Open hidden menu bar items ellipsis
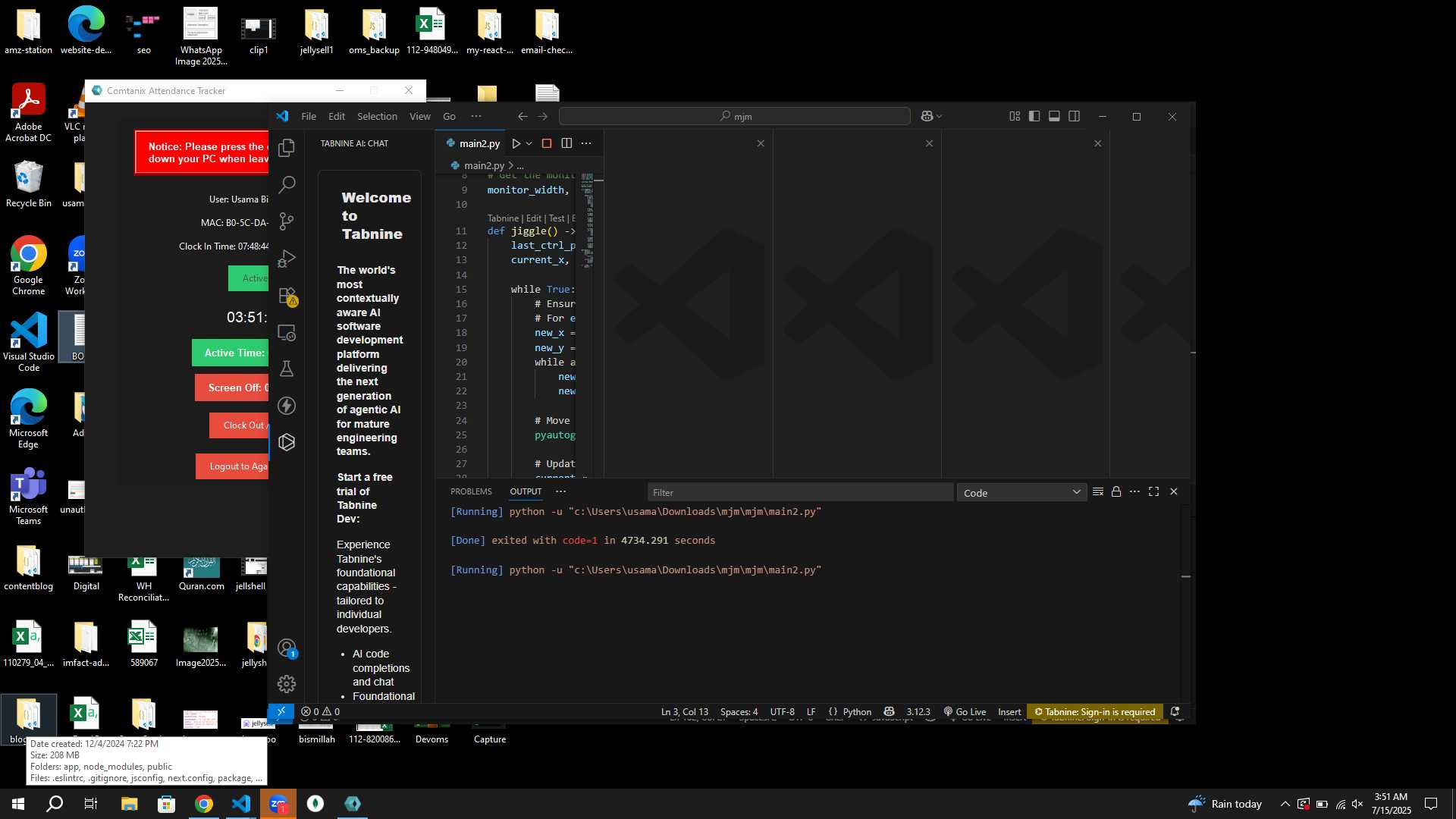 475,116
